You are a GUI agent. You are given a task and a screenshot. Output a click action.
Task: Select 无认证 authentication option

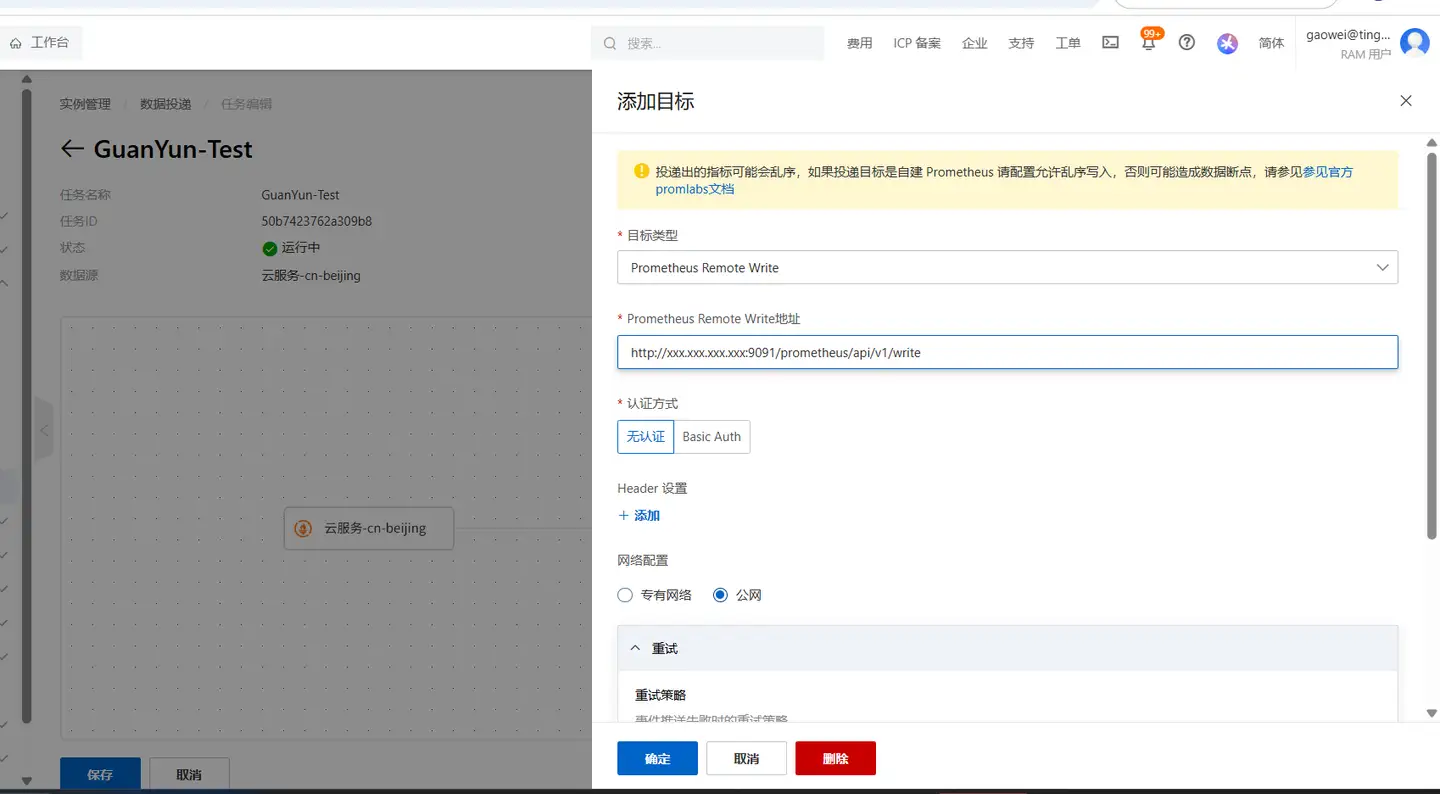coord(645,437)
